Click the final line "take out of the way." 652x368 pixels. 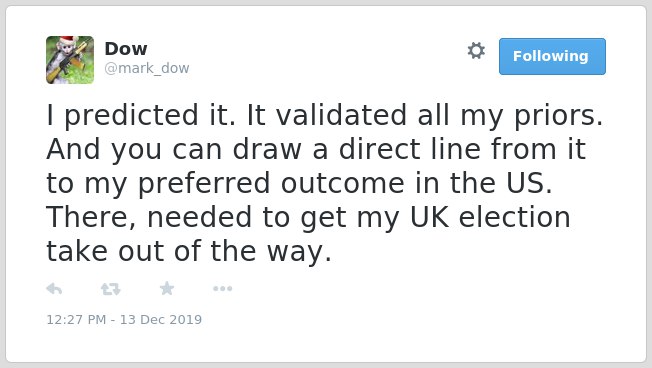pos(189,252)
